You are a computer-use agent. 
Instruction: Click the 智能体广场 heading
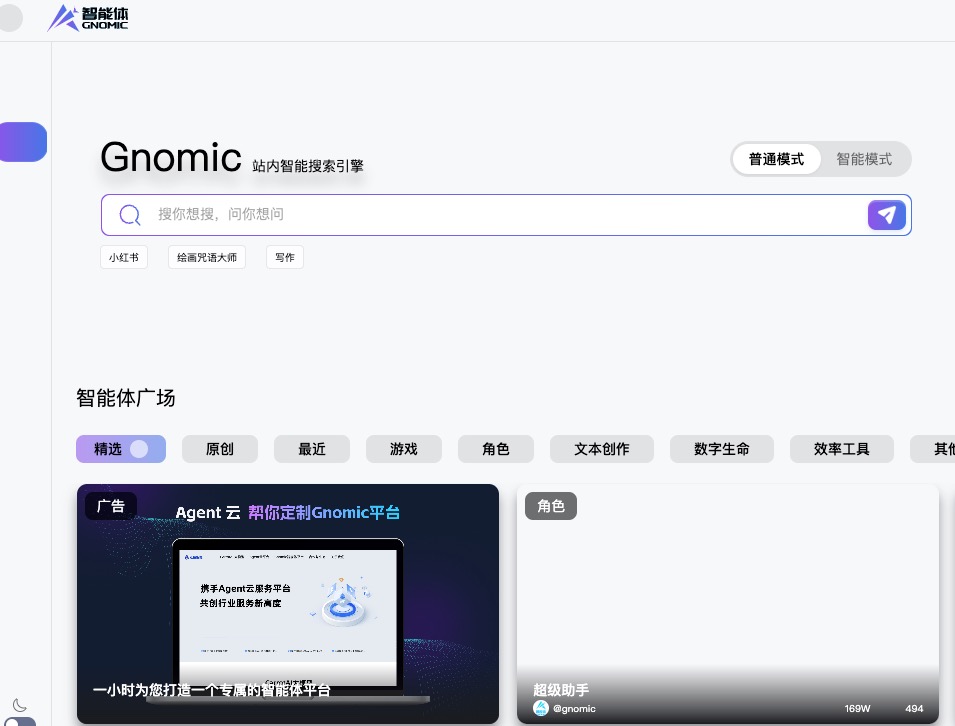coord(125,398)
